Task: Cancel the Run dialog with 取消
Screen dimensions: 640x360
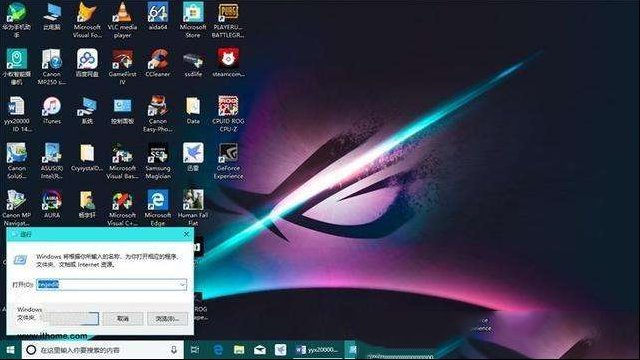Action: click(123, 318)
